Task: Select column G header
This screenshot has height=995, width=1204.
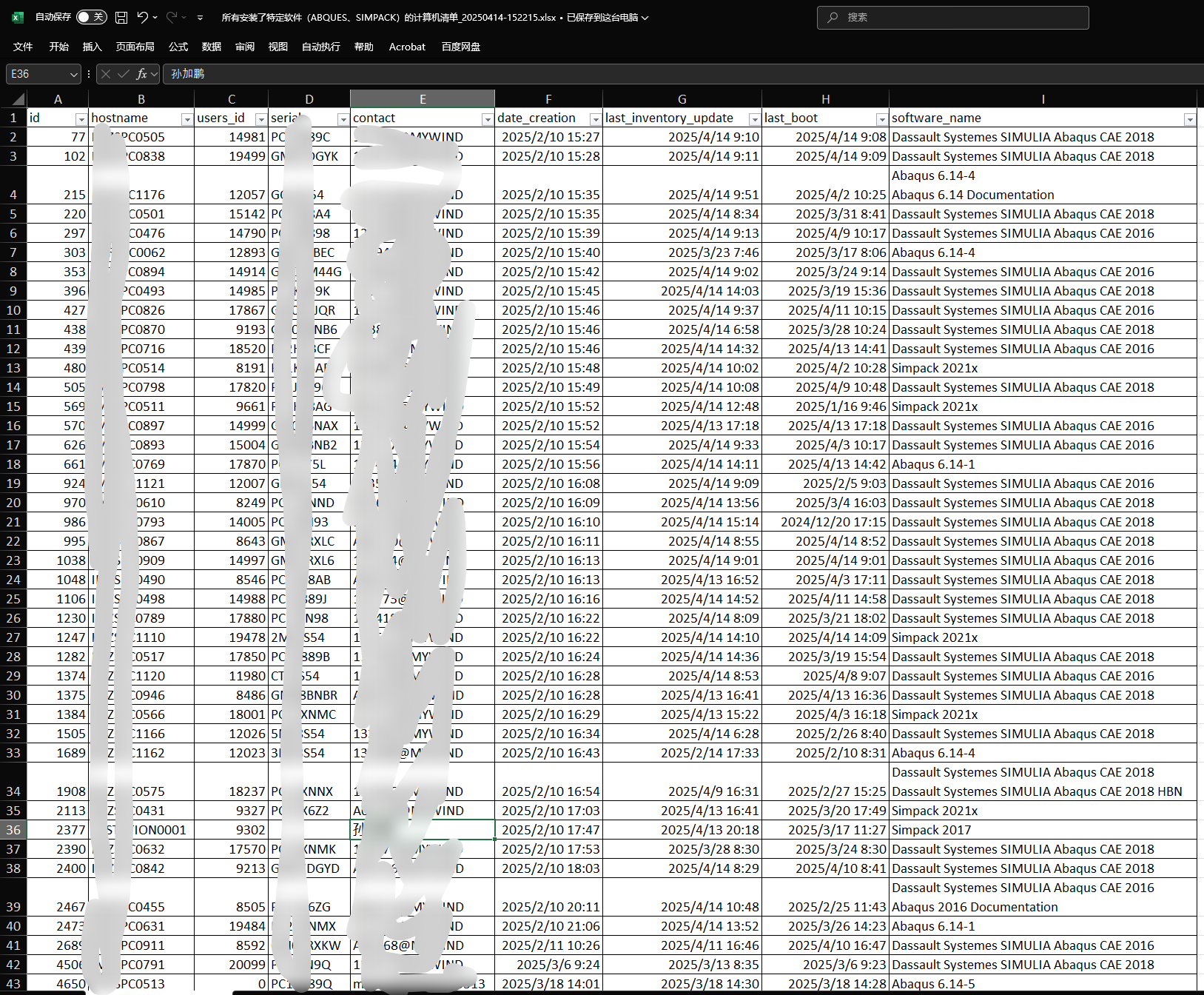Action: [x=682, y=99]
